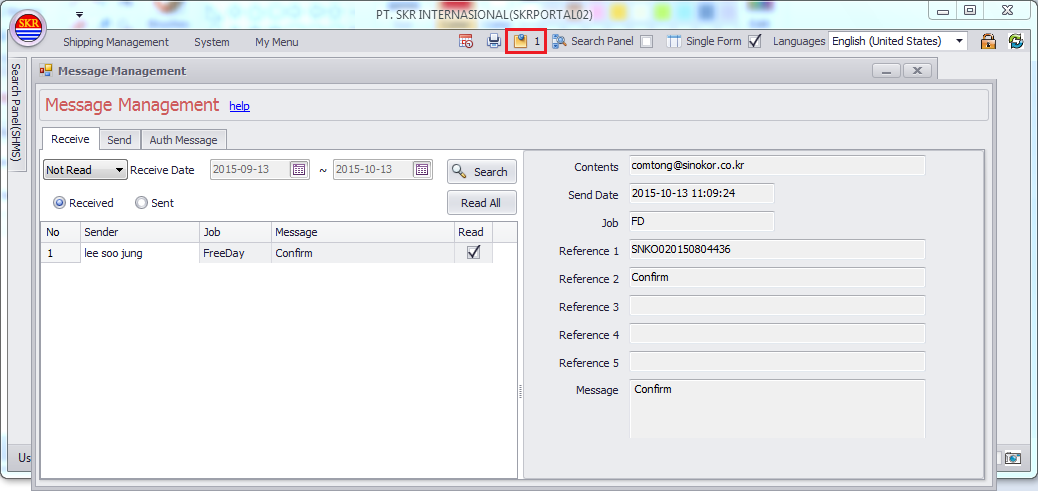Toggle the Read checkbox for row 1
This screenshot has height=491, width=1038.
[473, 252]
